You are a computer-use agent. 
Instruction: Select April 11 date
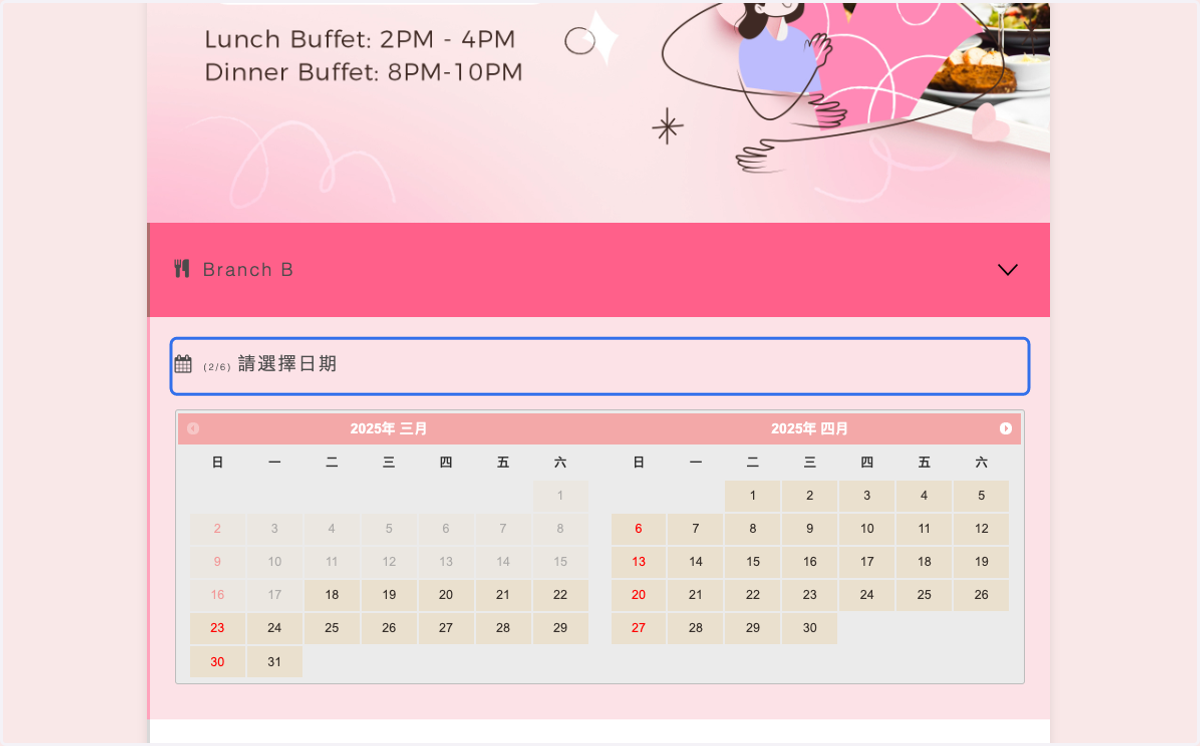click(x=924, y=529)
